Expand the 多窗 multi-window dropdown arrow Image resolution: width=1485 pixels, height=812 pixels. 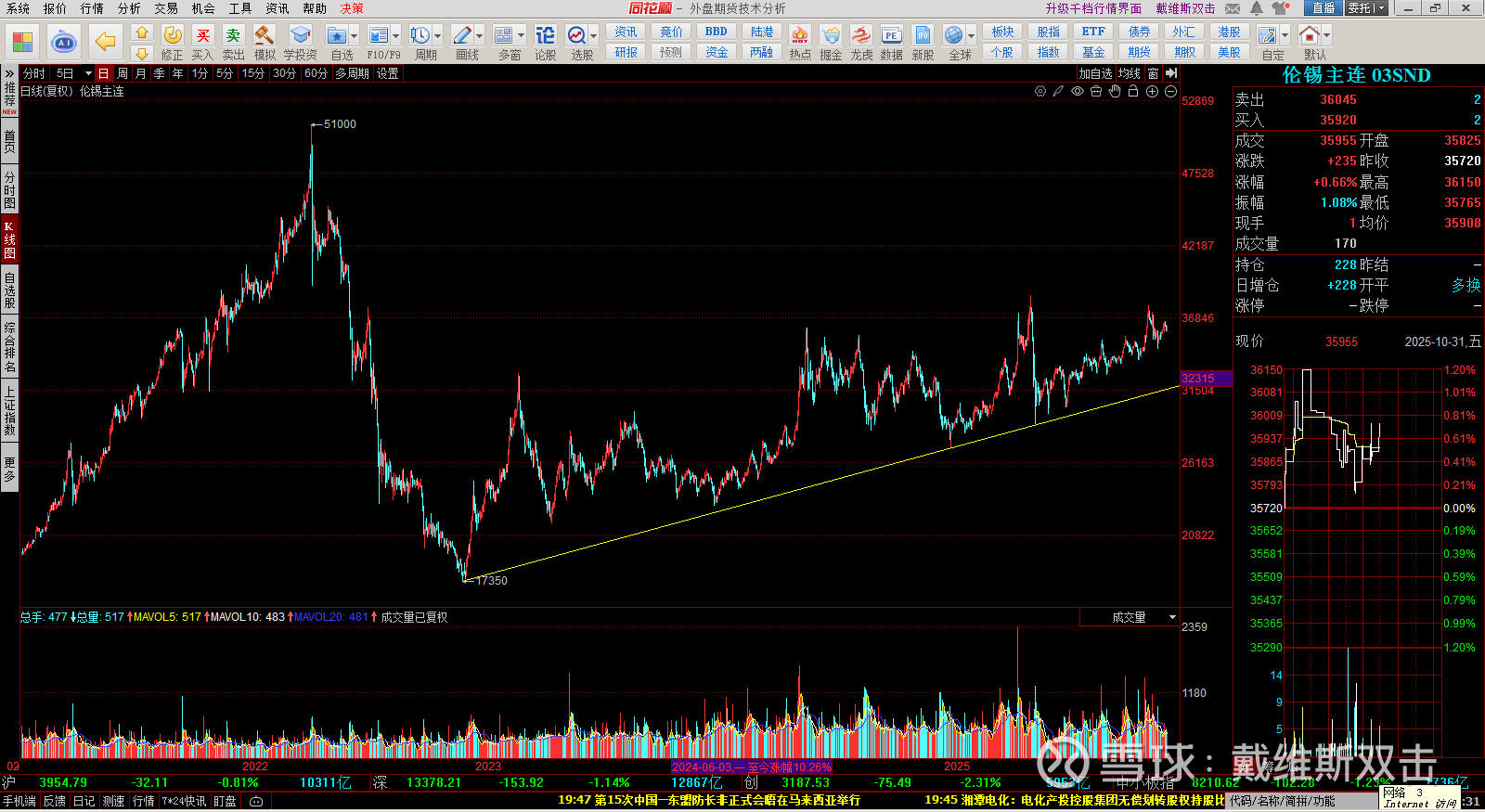(x=522, y=36)
